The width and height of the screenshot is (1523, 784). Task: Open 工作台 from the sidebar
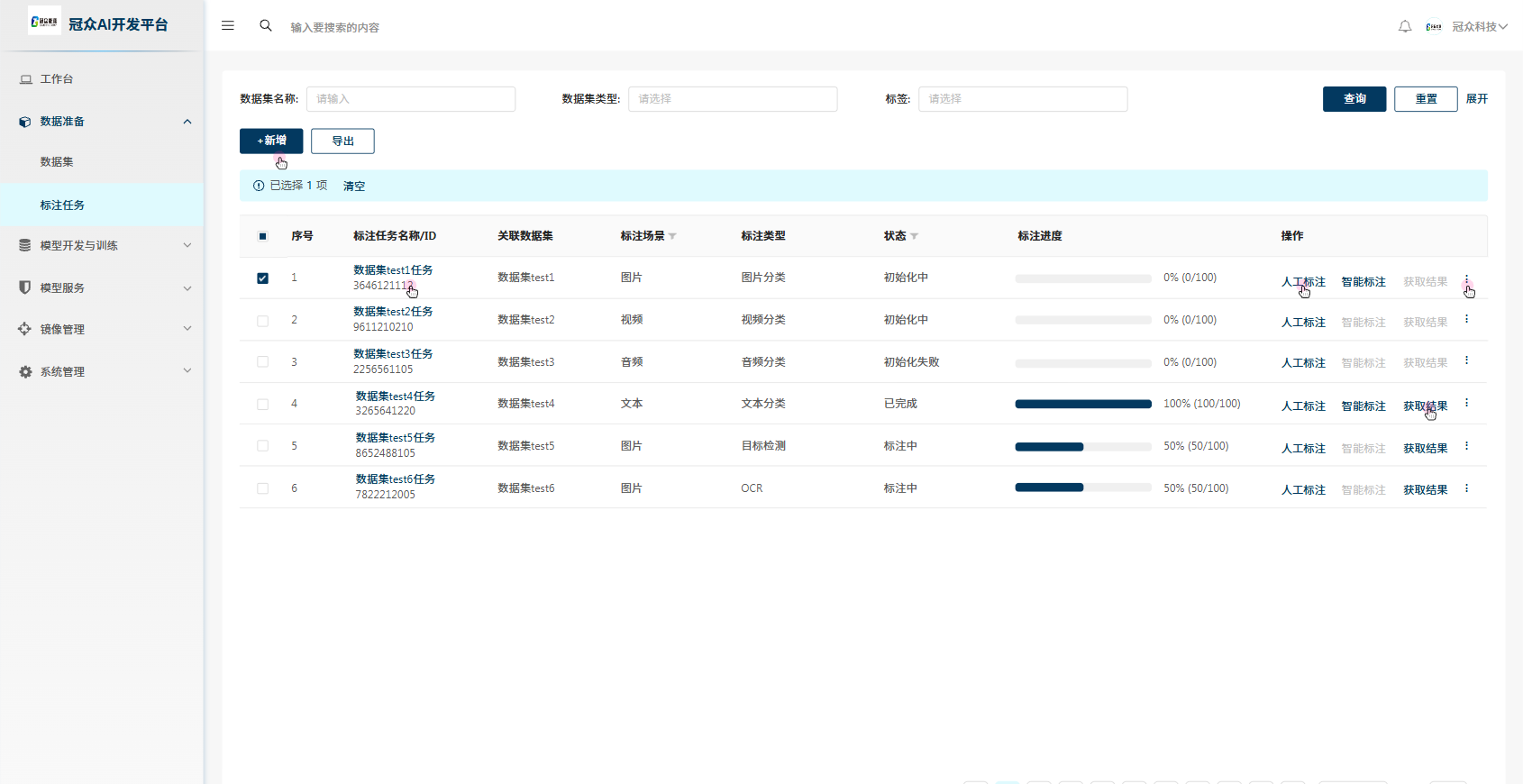coord(57,79)
